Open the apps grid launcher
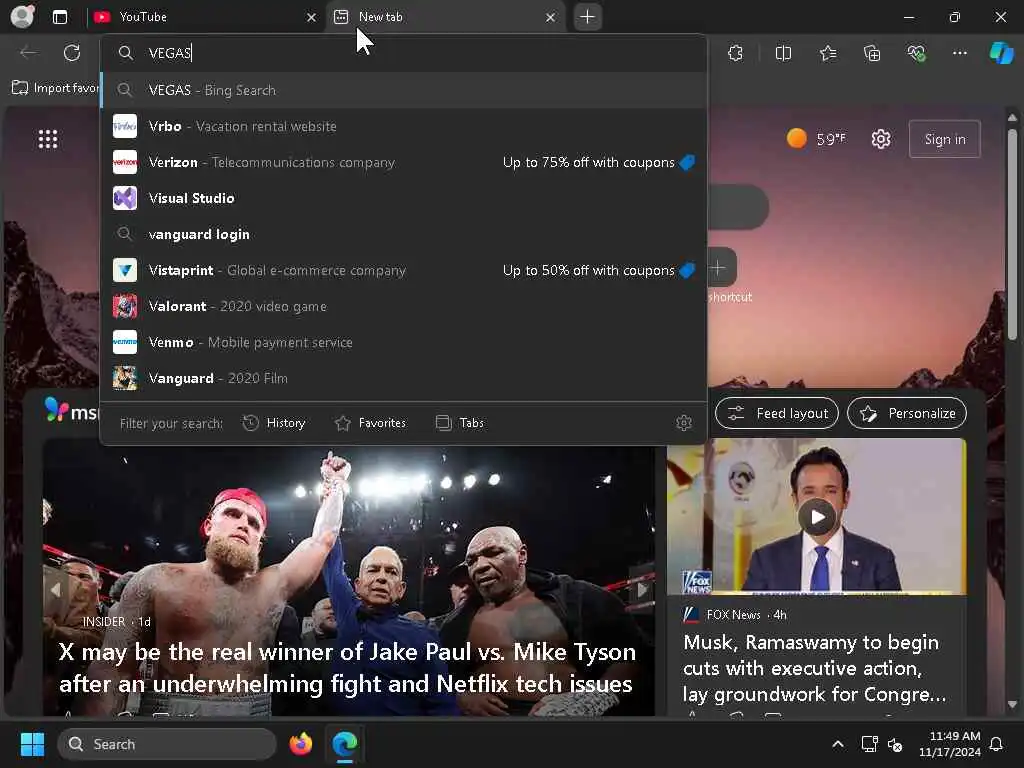Image resolution: width=1024 pixels, height=768 pixels. coord(48,139)
